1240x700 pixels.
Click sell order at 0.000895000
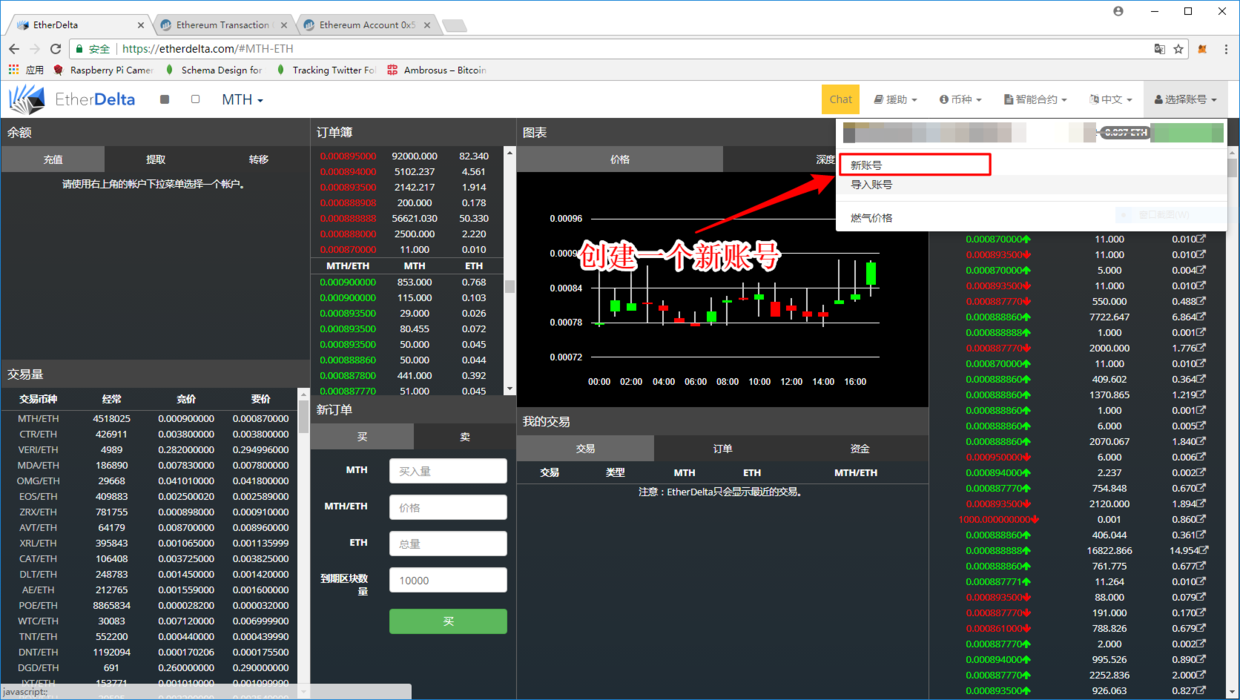pyautogui.click(x=408, y=156)
